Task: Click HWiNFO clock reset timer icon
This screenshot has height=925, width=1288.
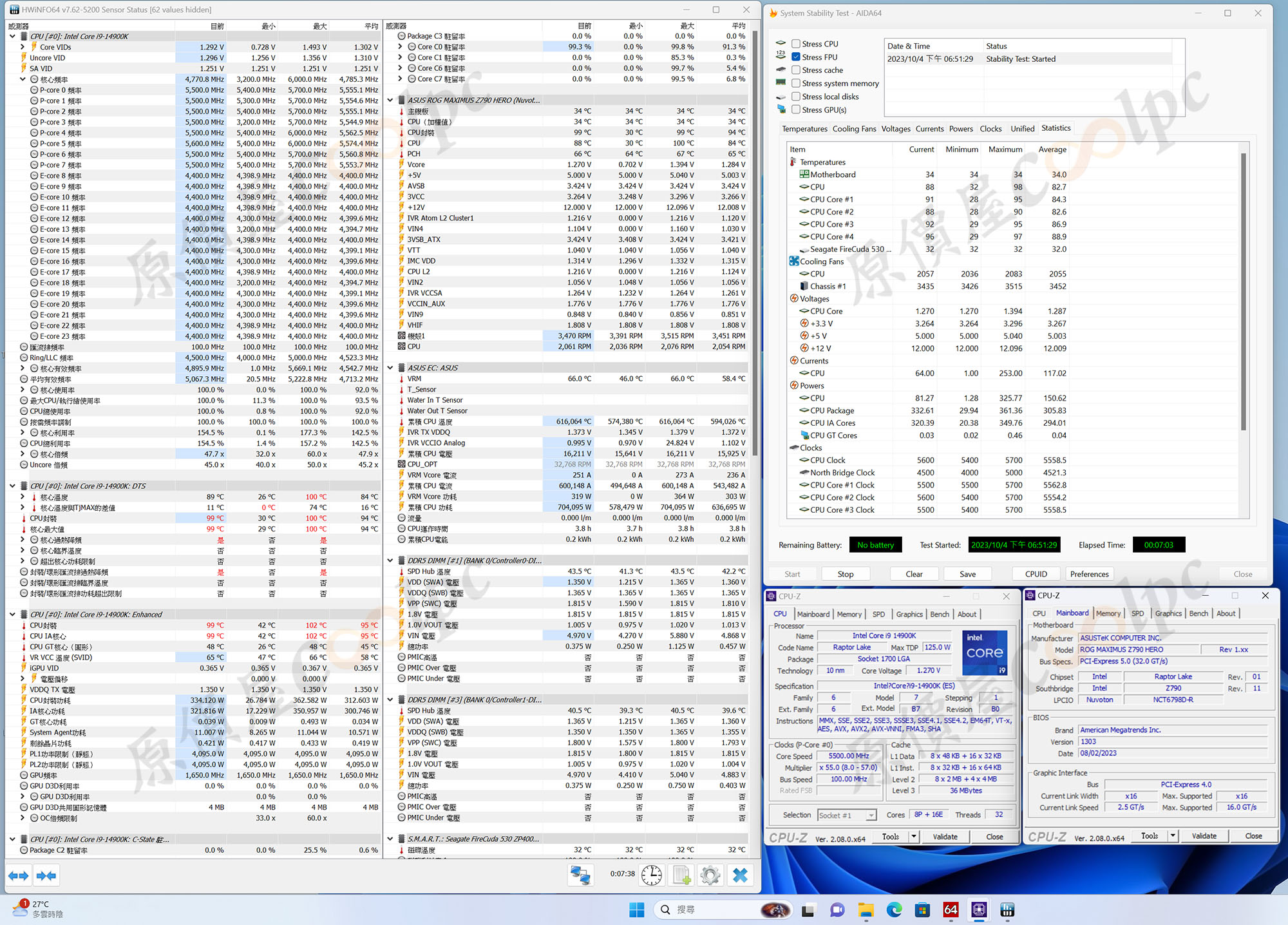Action: [x=652, y=875]
